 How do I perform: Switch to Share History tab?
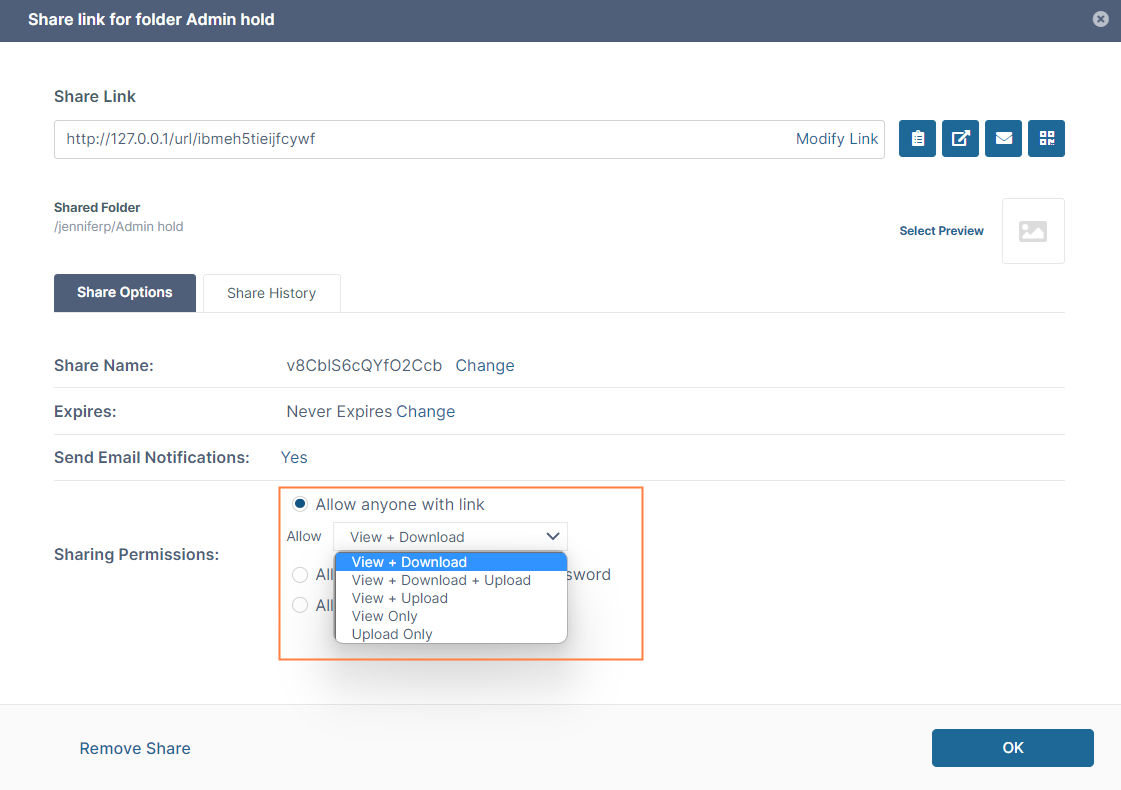tap(271, 293)
